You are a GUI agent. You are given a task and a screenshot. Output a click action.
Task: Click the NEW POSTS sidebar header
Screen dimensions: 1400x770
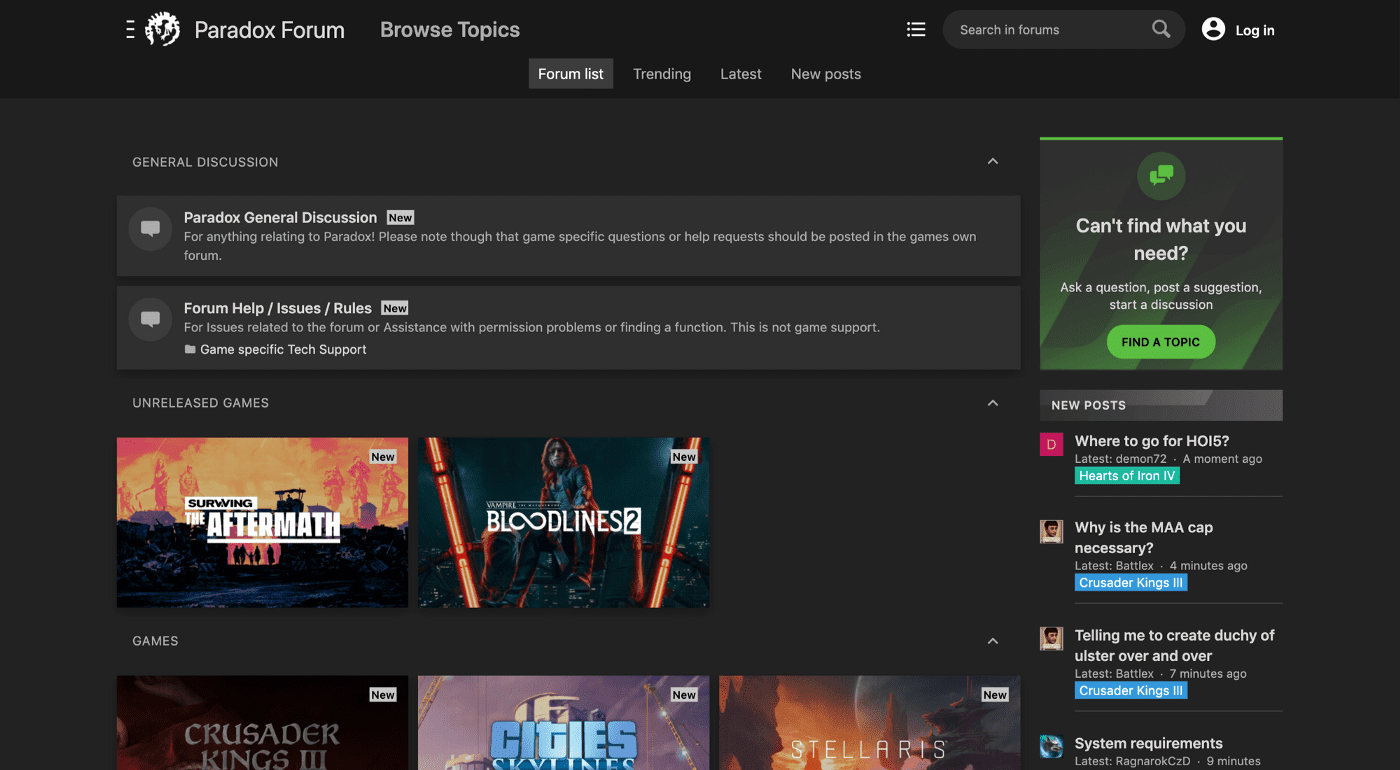coord(1161,405)
